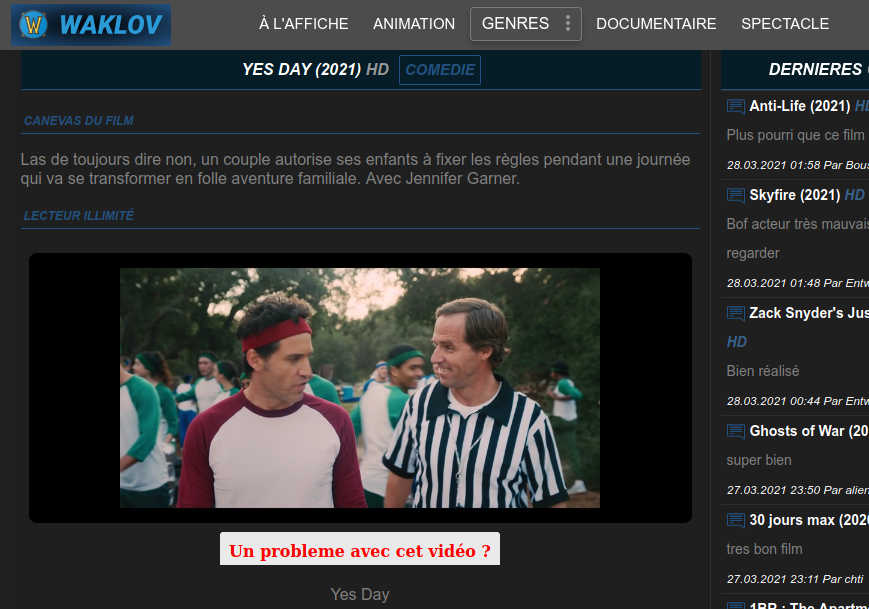Viewport: 869px width, 609px height.
Task: Click comment icon beside Anti-Life (2021)
Action: 736,106
